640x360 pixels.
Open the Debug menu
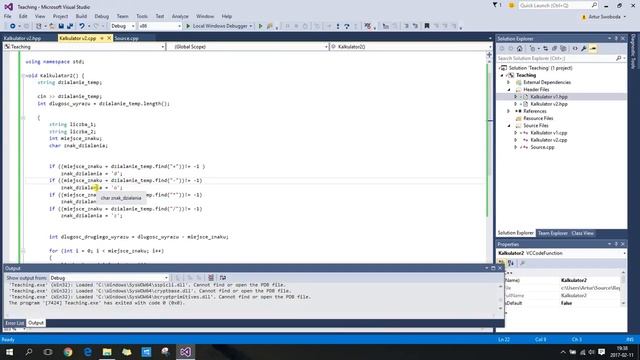pos(102,16)
